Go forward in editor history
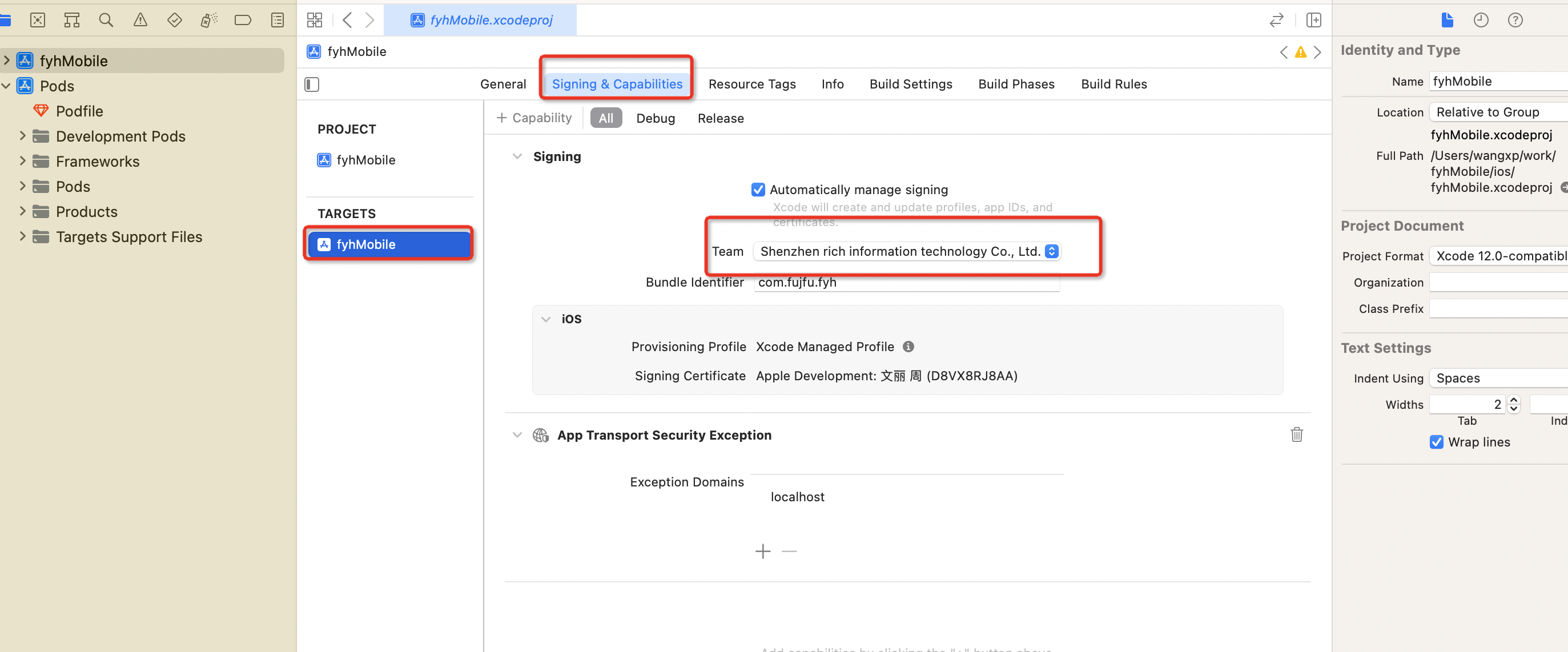The image size is (1568, 652). (x=369, y=20)
